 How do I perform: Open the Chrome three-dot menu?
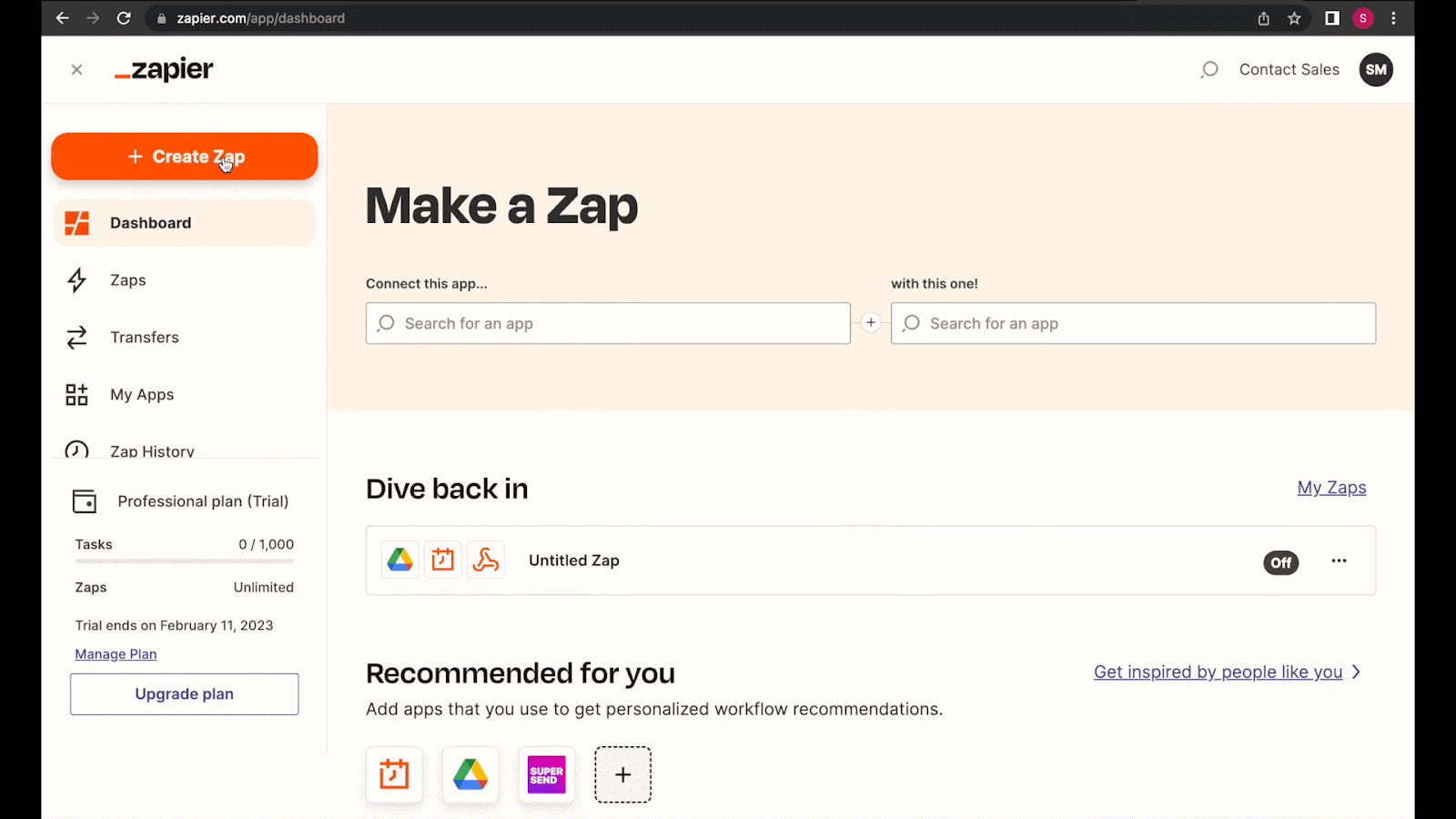pos(1393,18)
